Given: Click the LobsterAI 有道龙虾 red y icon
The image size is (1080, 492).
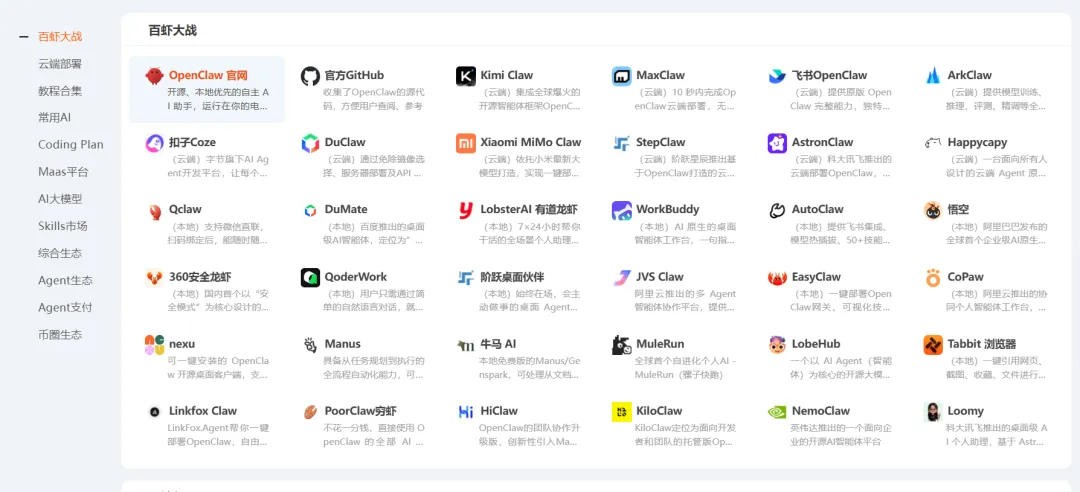Looking at the screenshot, I should tap(466, 210).
